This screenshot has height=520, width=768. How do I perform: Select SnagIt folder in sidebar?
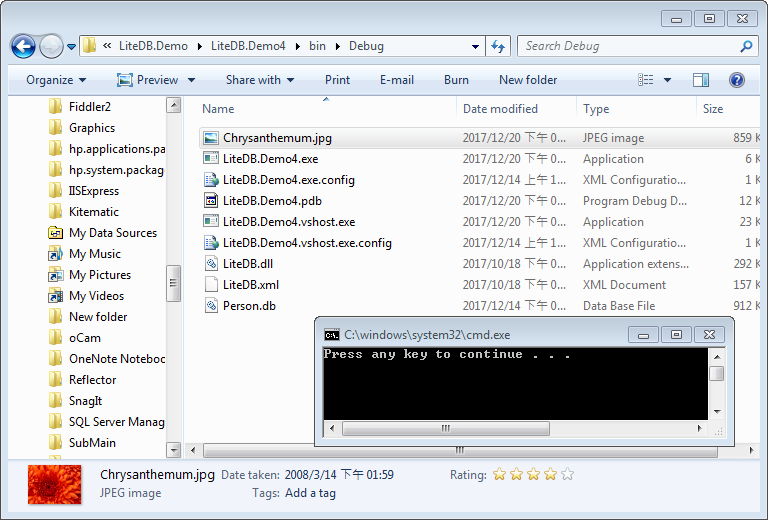point(75,401)
